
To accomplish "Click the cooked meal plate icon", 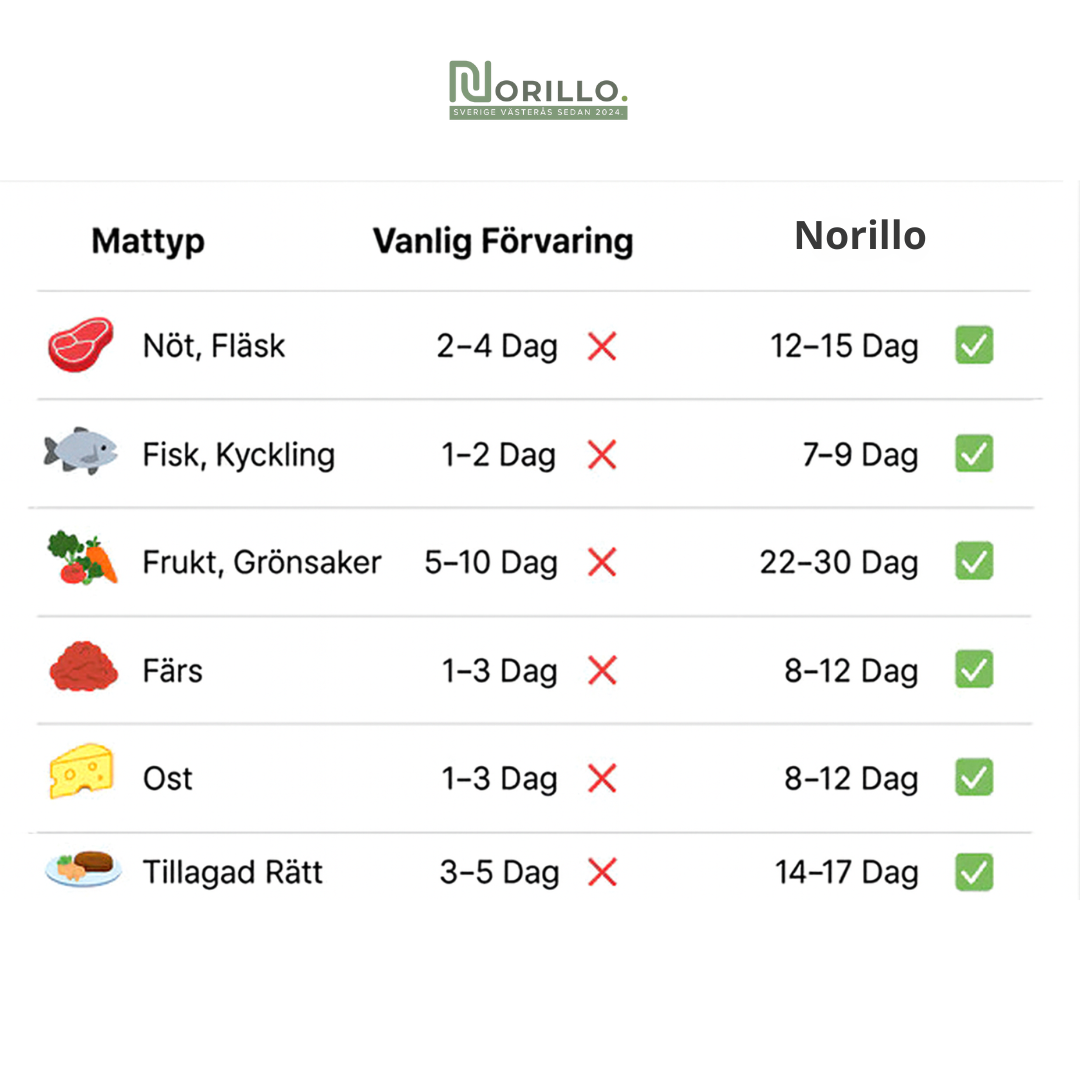I will point(83,869).
